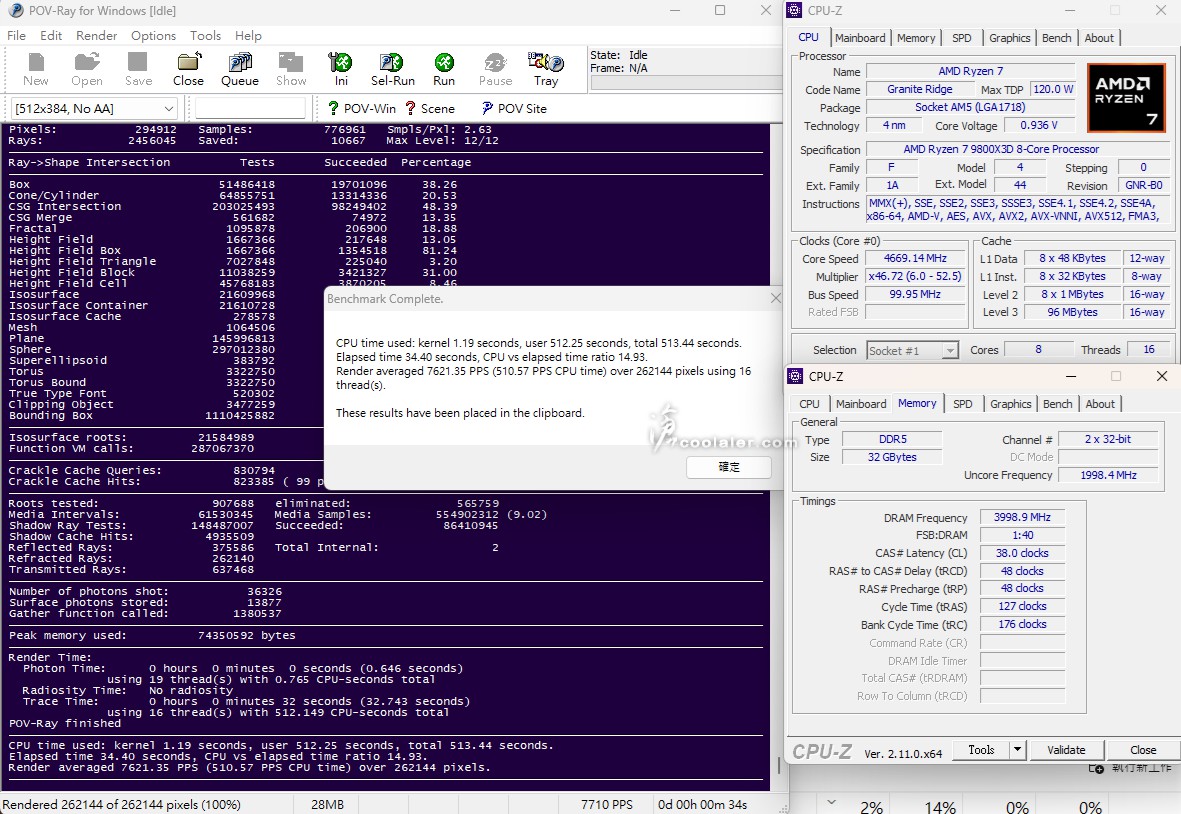Open the Socket #1 selection dropdown

[911, 350]
